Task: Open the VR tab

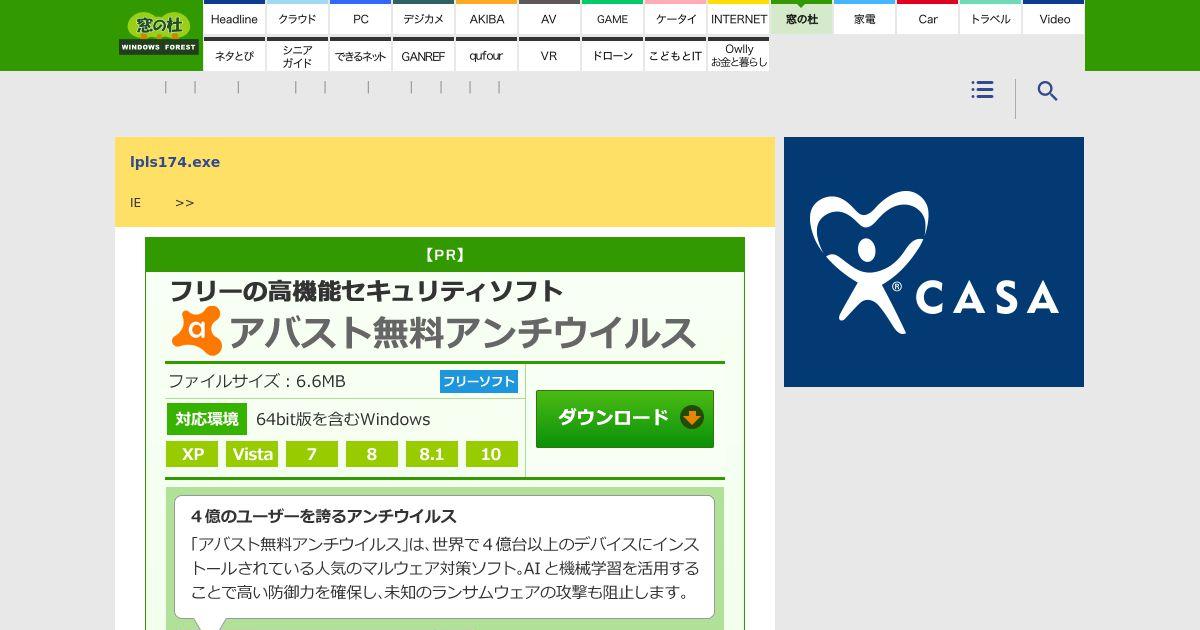Action: [549, 54]
